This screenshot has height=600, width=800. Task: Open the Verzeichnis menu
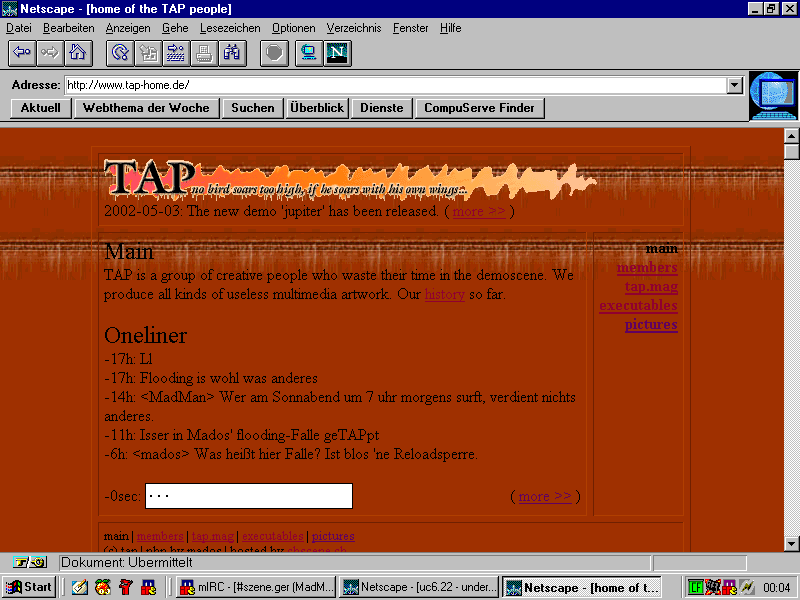point(355,28)
